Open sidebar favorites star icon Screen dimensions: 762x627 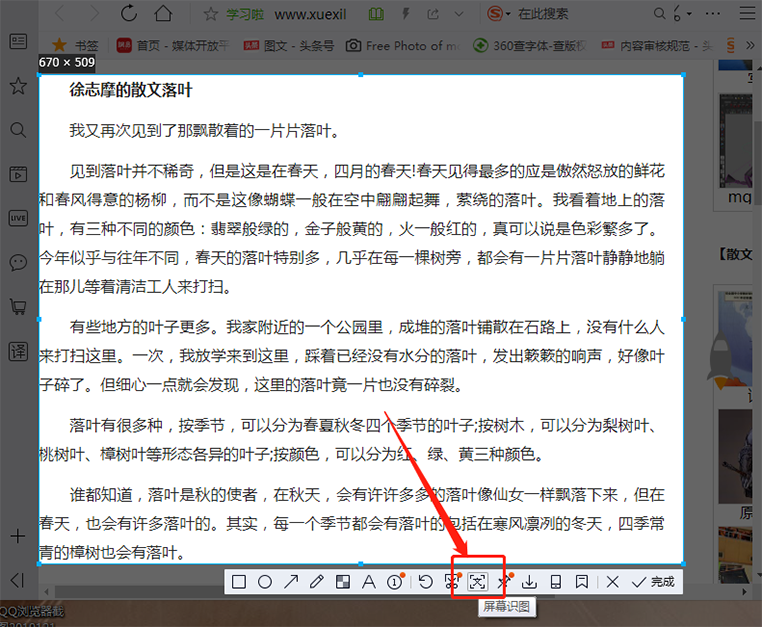coord(18,86)
